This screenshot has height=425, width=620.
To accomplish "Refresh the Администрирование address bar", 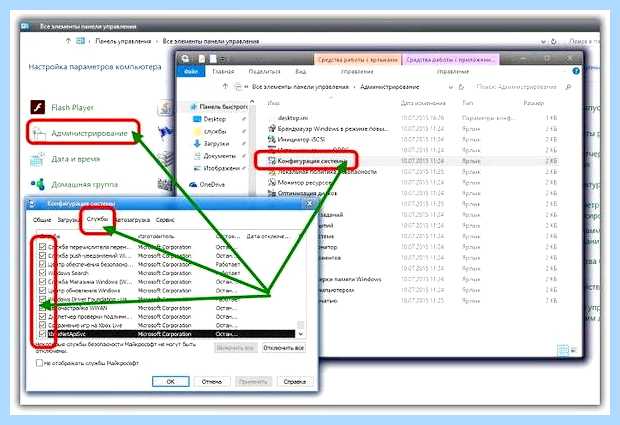I will (x=461, y=87).
